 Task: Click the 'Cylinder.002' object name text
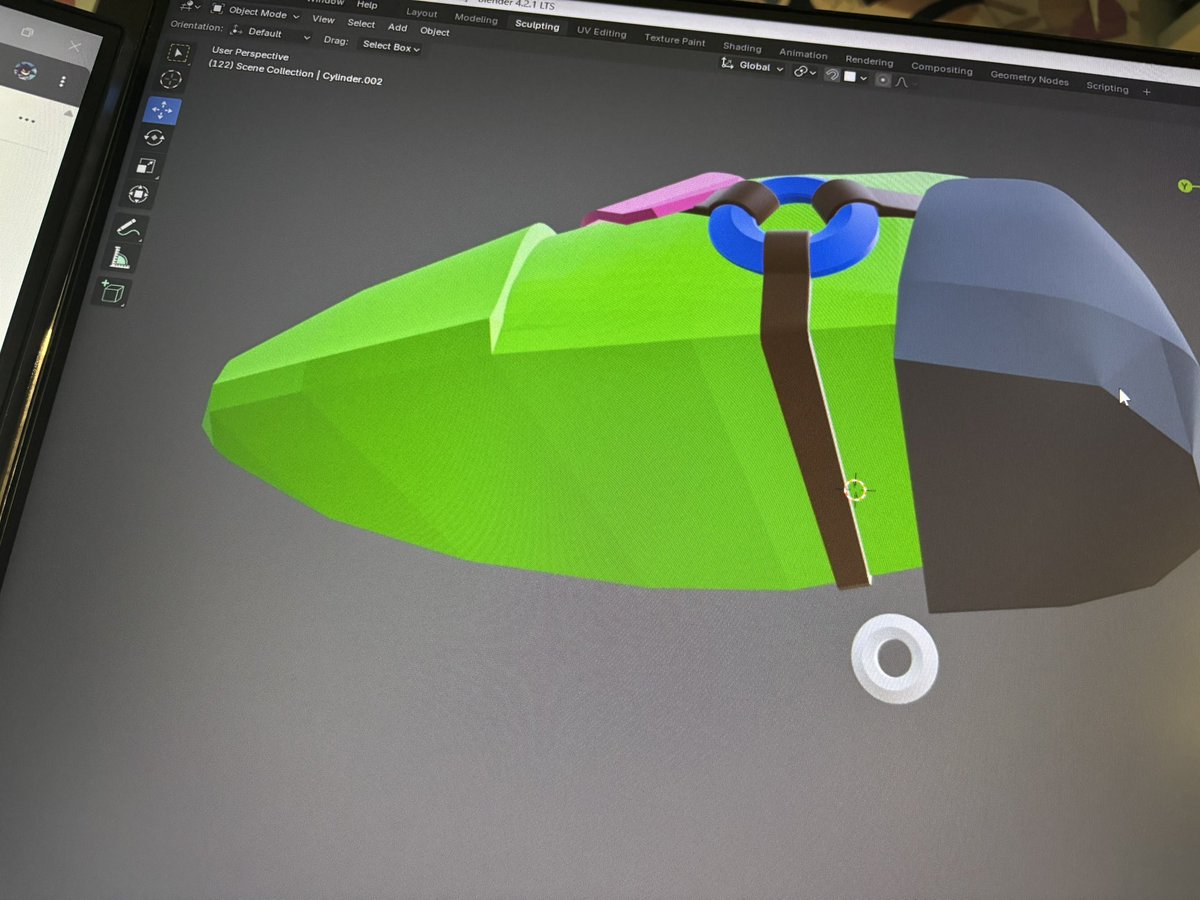tap(352, 77)
